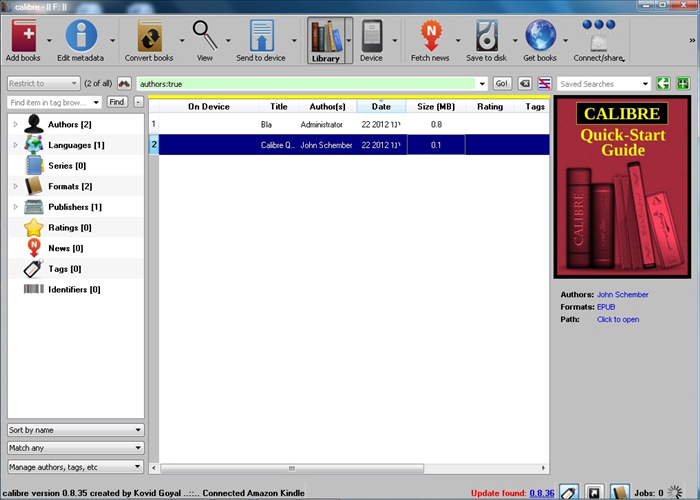Click the Go! search button
700x500 pixels.
[x=502, y=83]
